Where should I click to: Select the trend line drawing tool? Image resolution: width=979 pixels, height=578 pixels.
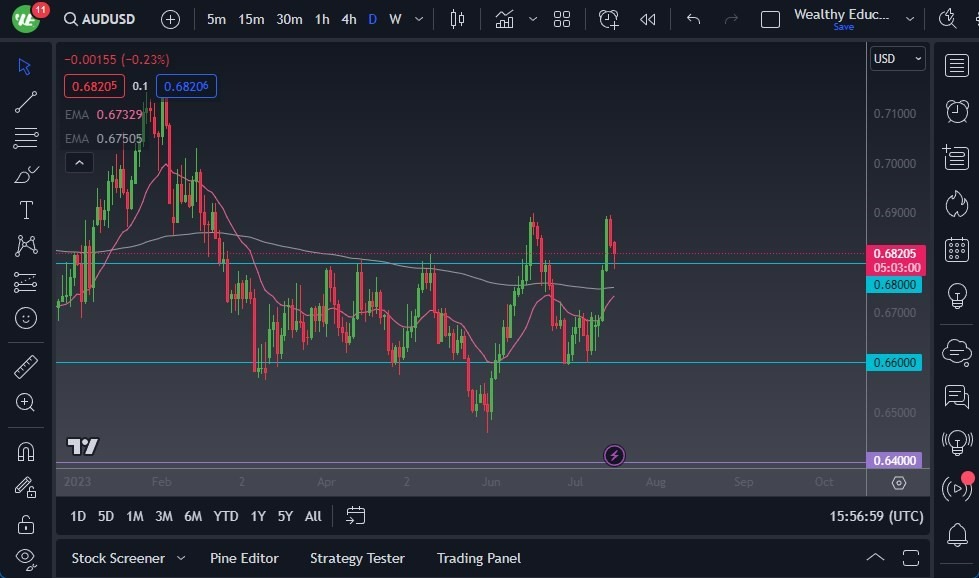pos(25,102)
